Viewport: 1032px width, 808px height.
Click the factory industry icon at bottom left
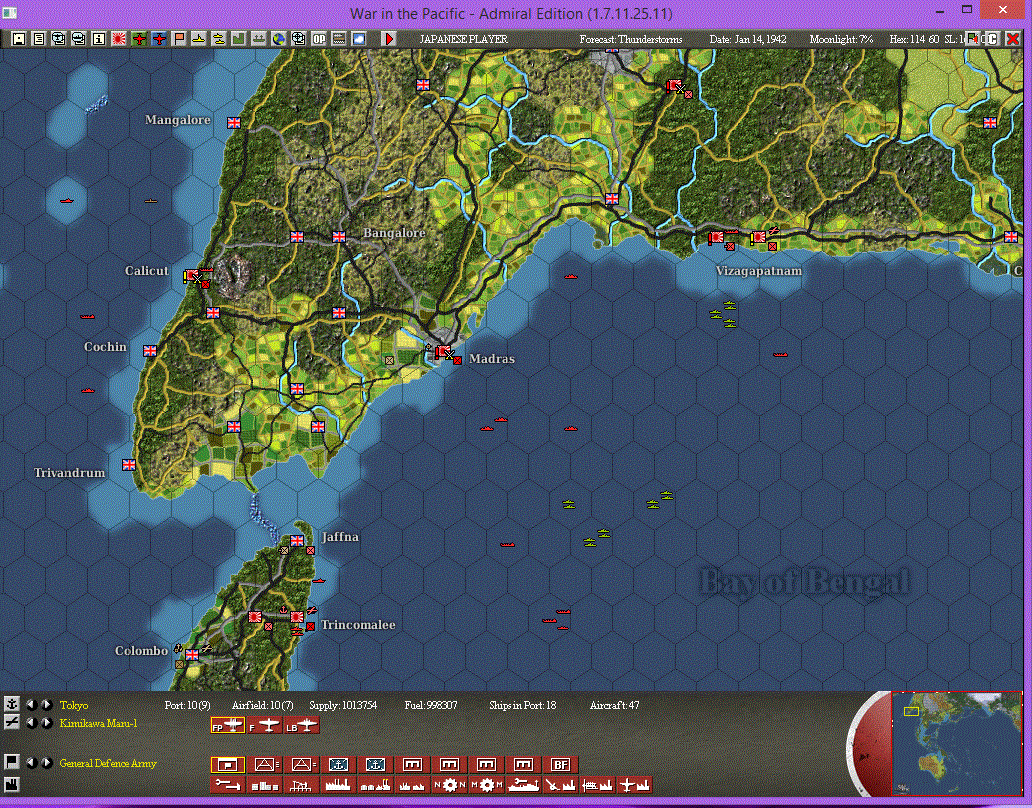pos(11,784)
